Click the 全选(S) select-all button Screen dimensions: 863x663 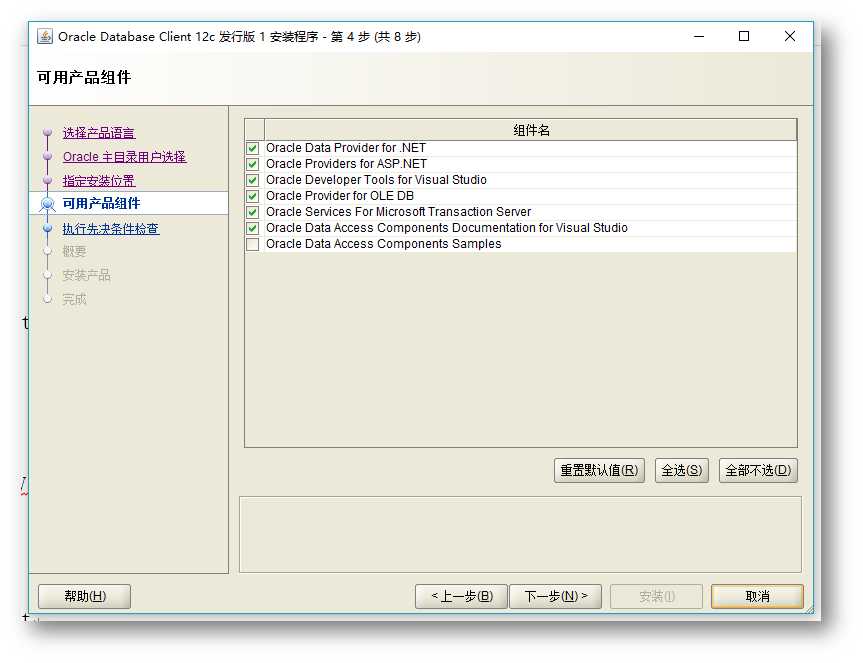pyautogui.click(x=681, y=470)
